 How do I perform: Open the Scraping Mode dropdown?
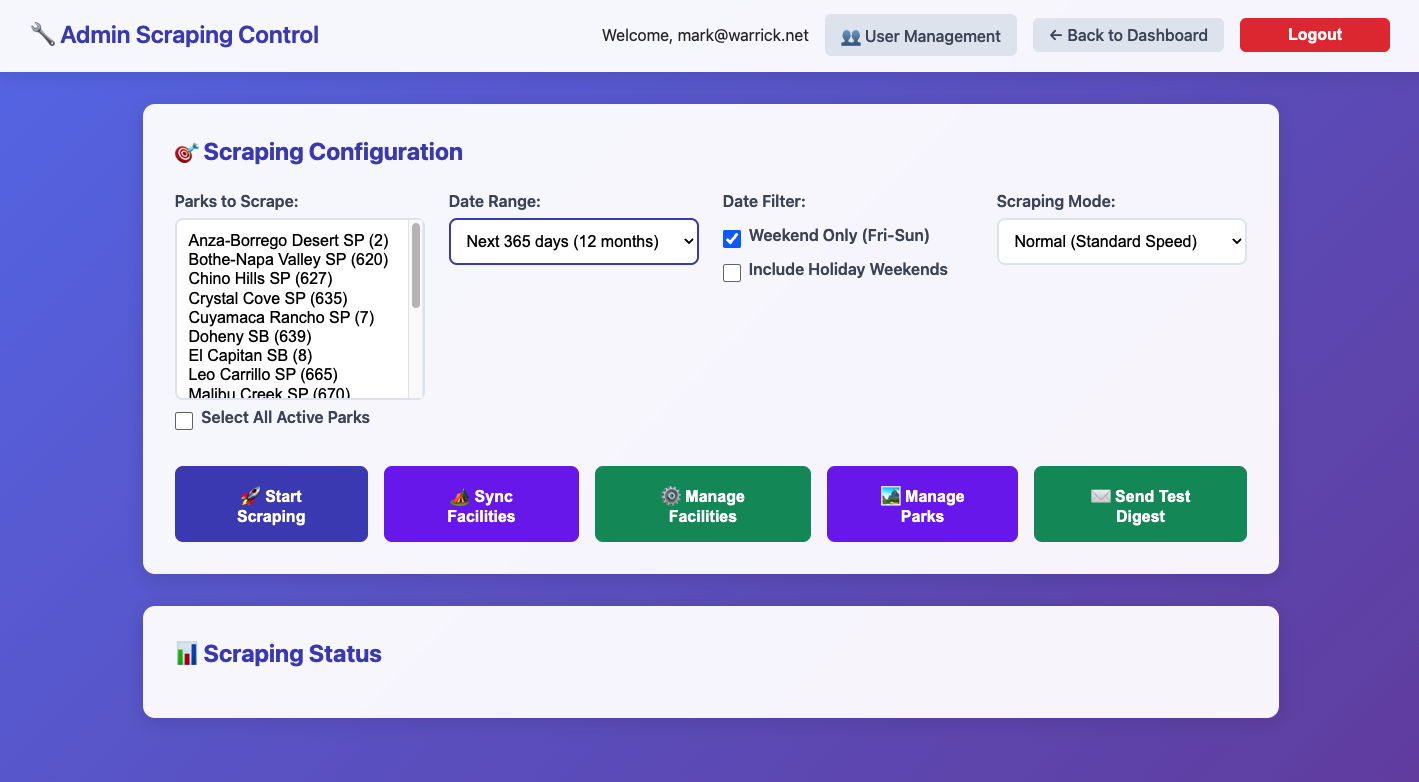pos(1121,241)
